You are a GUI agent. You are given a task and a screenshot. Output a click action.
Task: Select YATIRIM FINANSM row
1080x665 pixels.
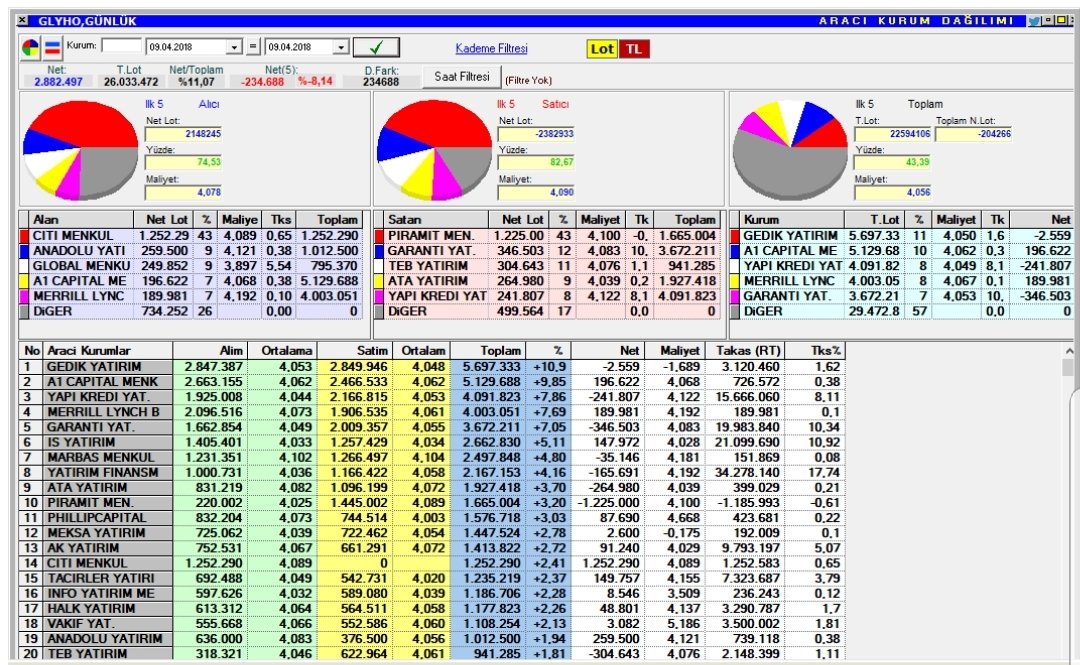click(431, 473)
